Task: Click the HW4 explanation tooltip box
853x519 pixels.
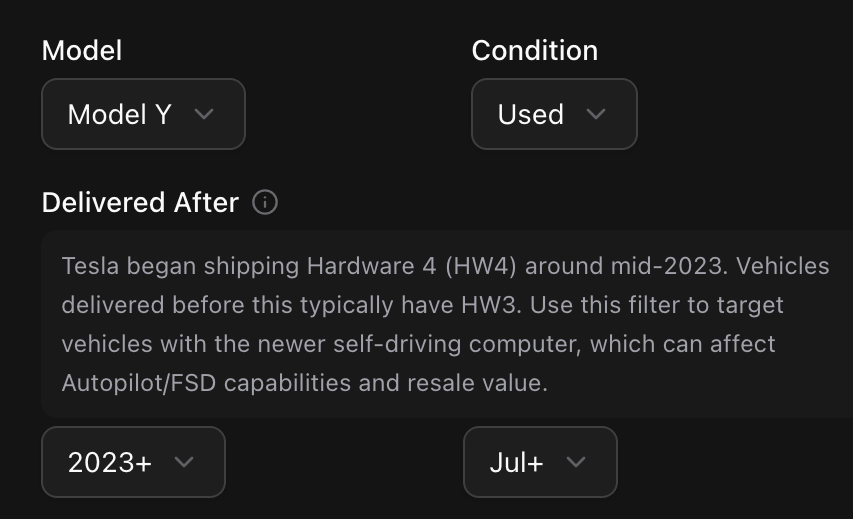Action: 446,324
